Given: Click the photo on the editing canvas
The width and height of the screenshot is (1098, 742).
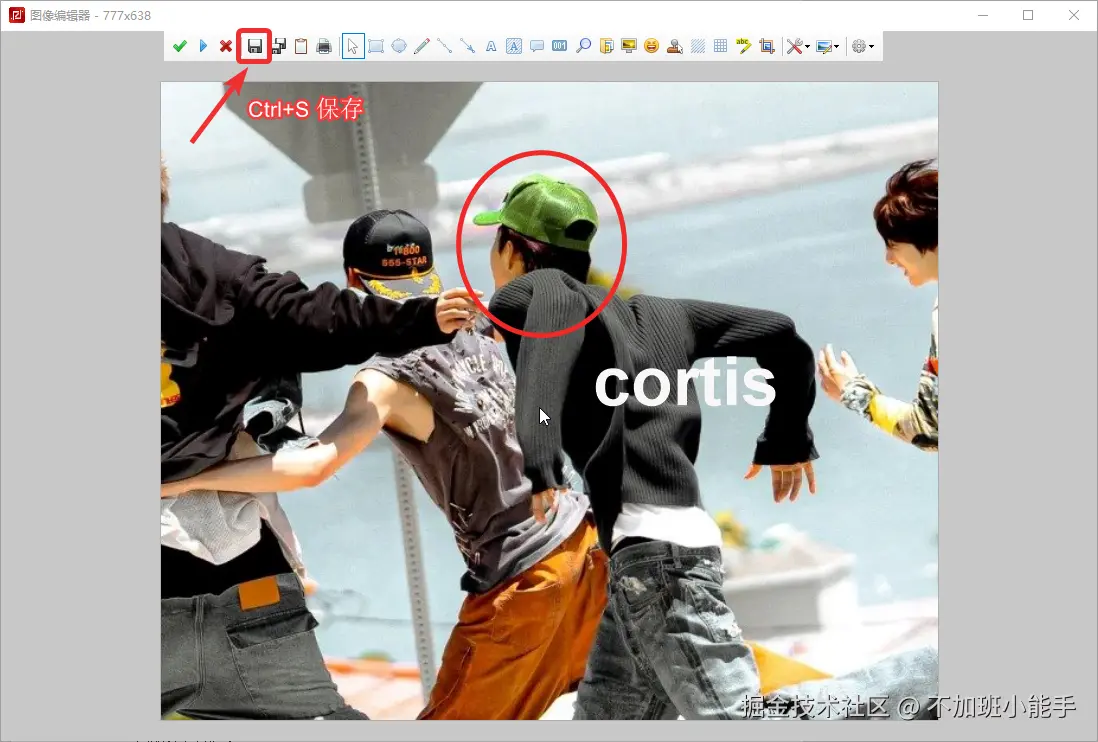Looking at the screenshot, I should coord(549,400).
